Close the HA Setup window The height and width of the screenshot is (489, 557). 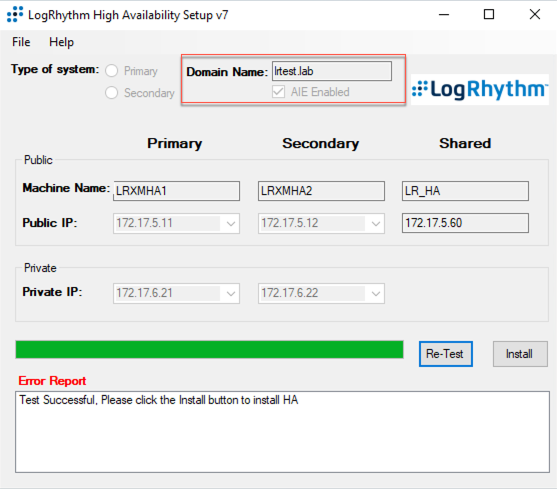click(535, 15)
